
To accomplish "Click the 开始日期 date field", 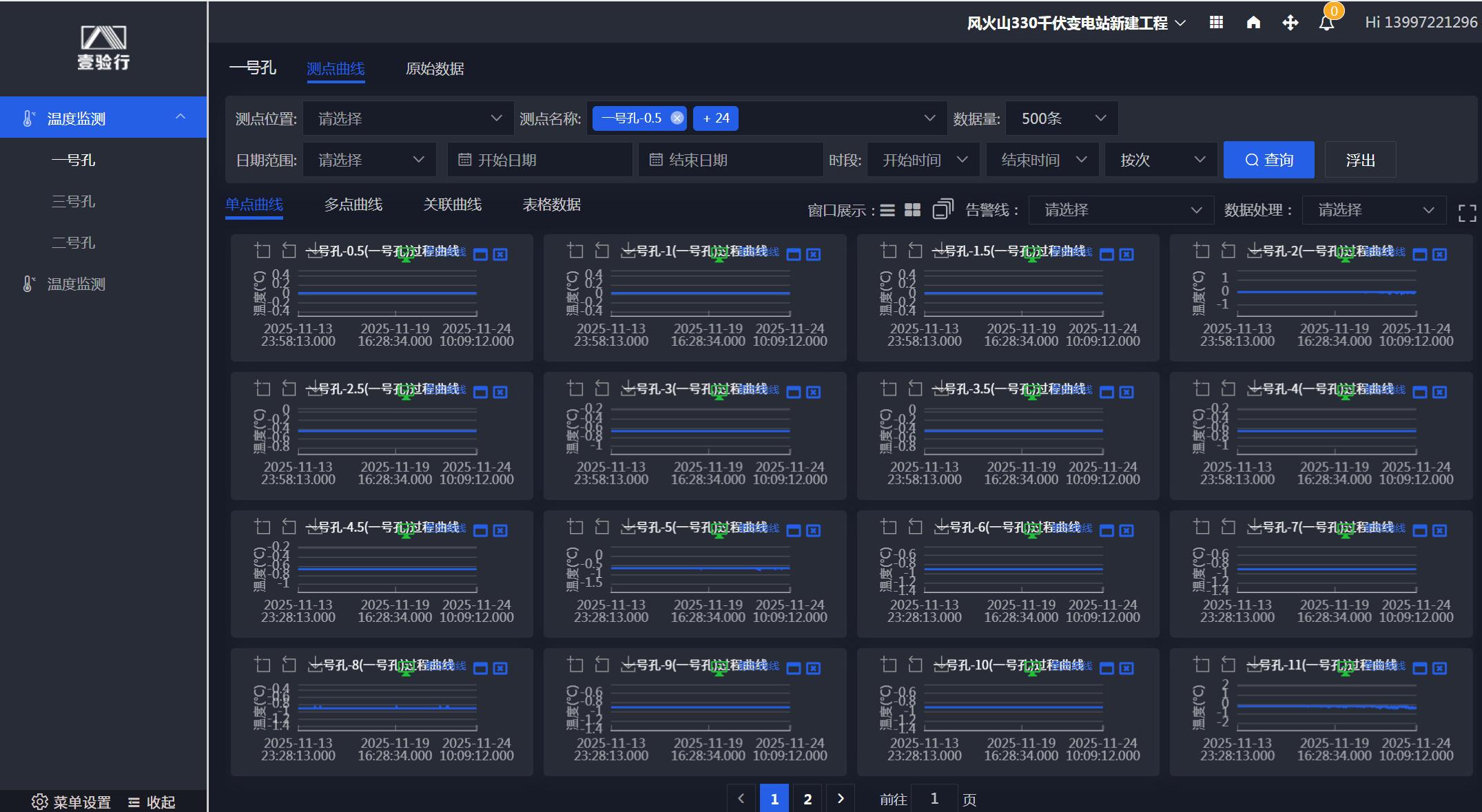I will click(x=539, y=160).
